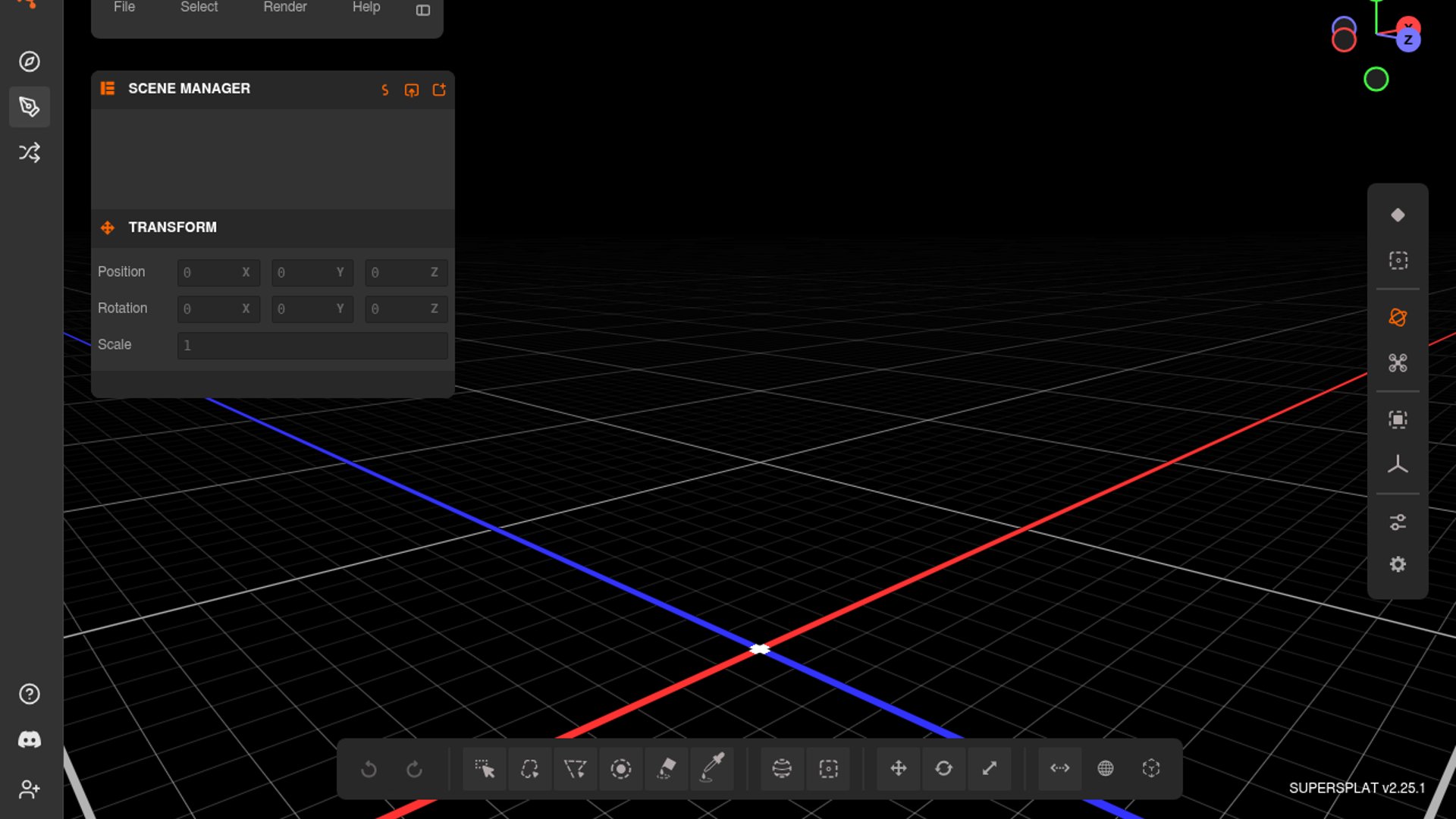
Task: Click the SUPERSPLAT v2.25.1 version label
Action: coord(1357,789)
